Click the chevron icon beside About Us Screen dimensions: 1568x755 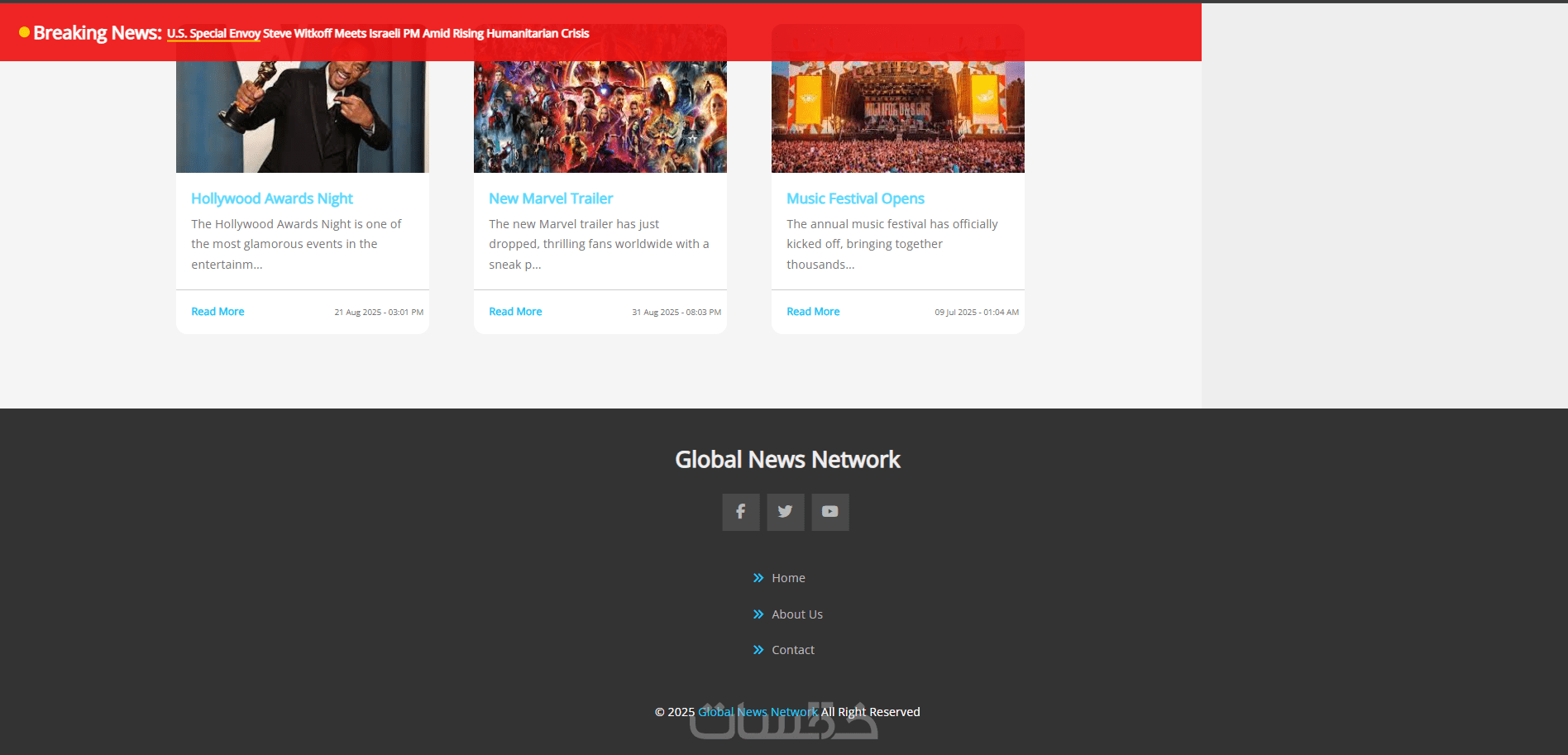[758, 614]
